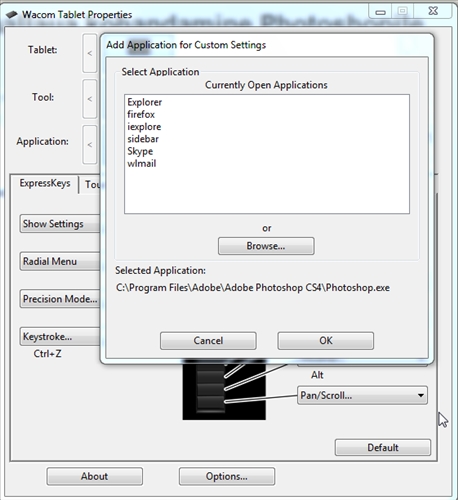Select firefox in open applications list
Viewport: 458px width, 500px height.
coord(141,114)
